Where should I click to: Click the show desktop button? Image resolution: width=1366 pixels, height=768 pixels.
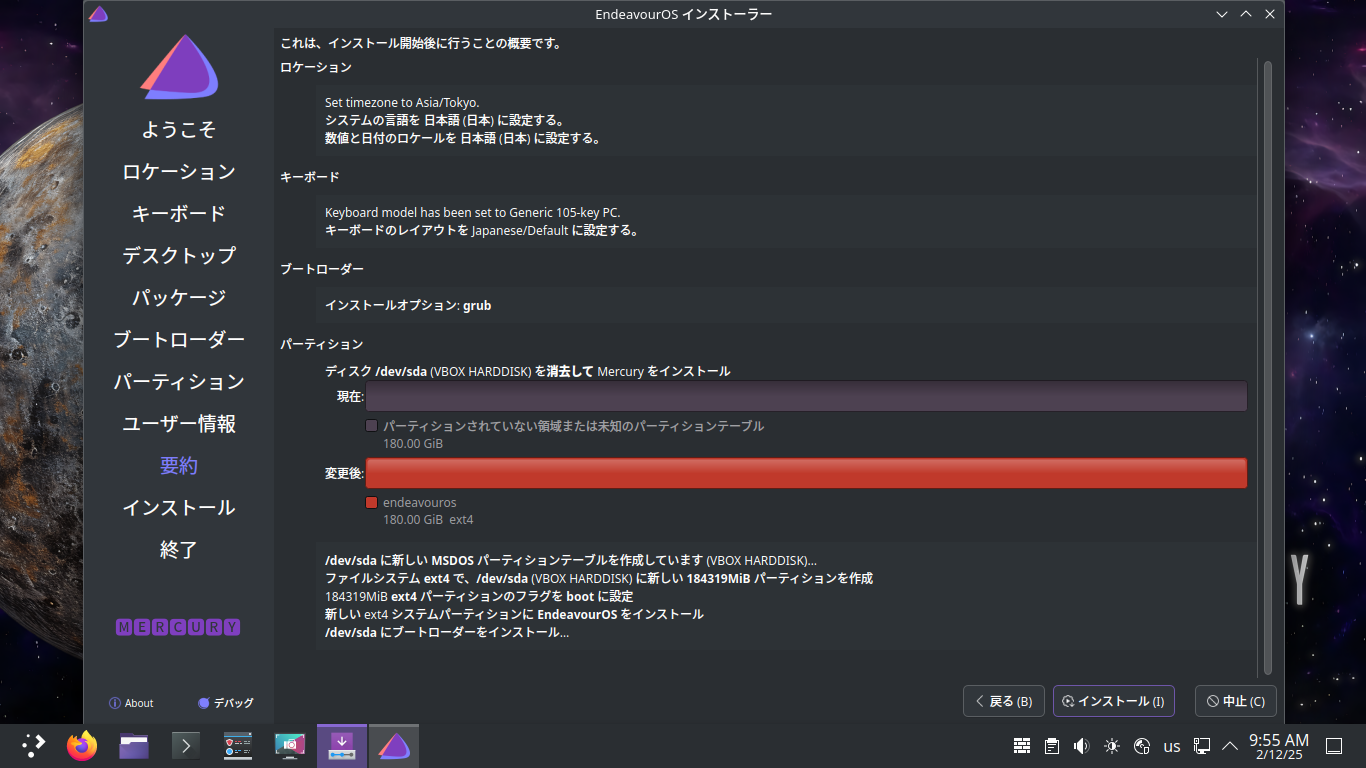pos(1333,746)
